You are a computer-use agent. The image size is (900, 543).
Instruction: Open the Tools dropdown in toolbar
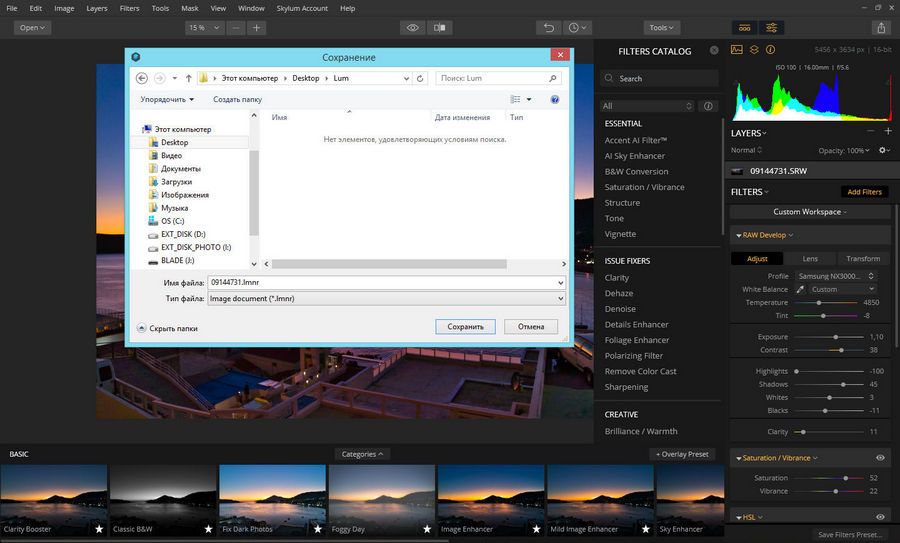pyautogui.click(x=661, y=28)
